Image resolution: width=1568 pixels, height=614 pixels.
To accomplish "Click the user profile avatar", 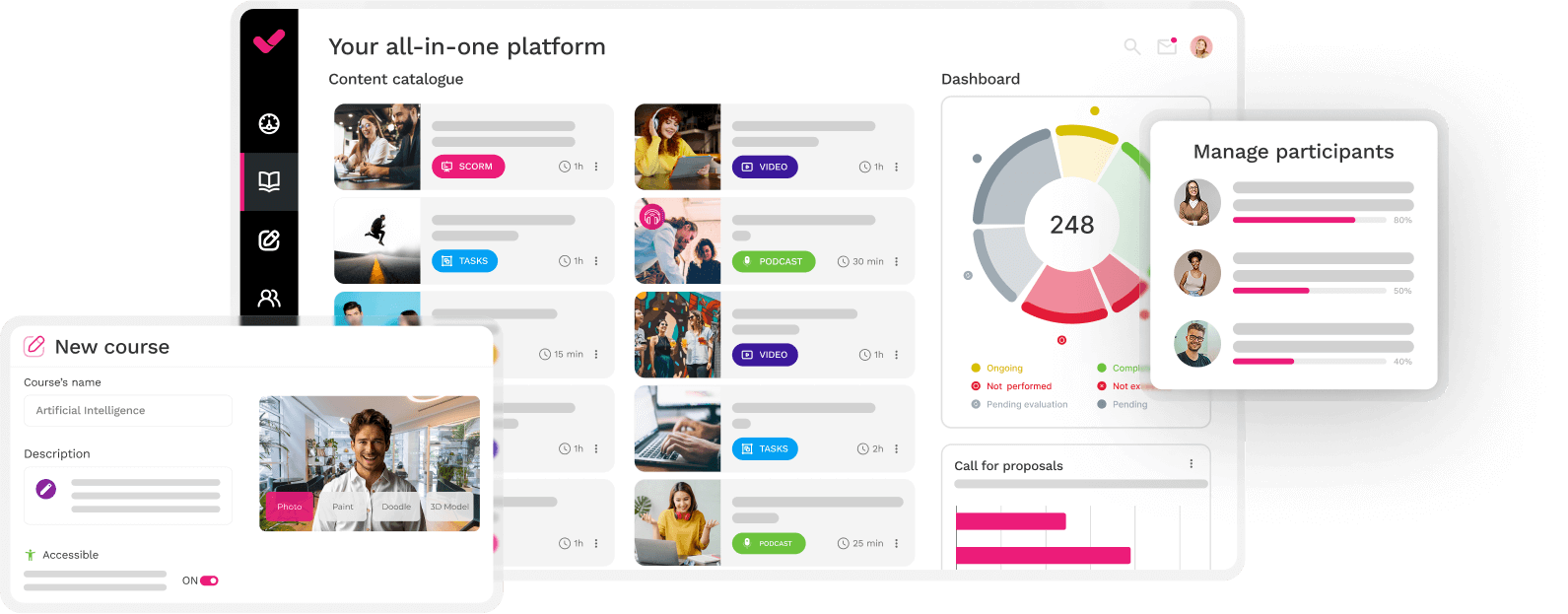I will point(1200,46).
